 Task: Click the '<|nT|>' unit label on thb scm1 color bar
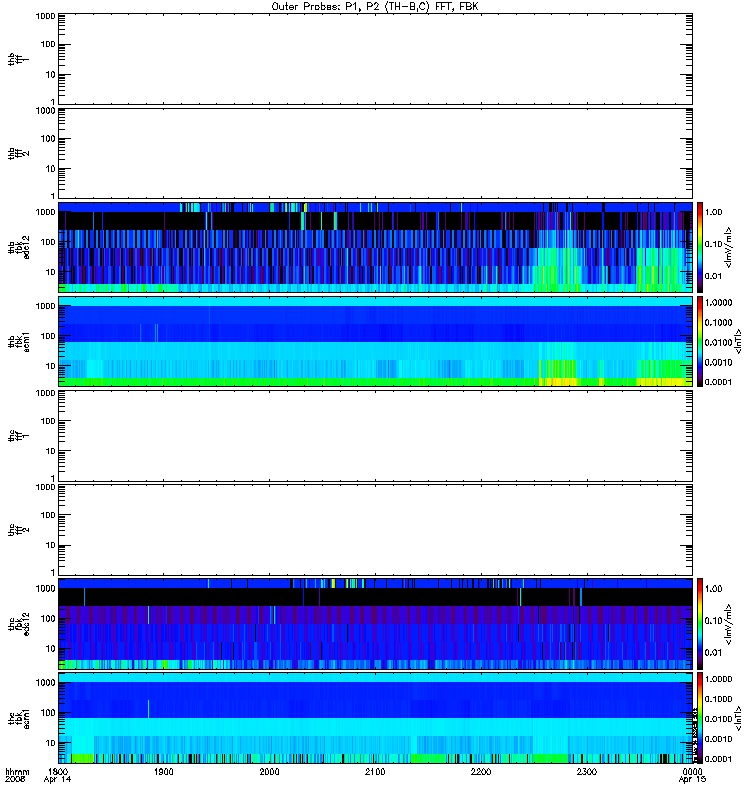click(737, 341)
